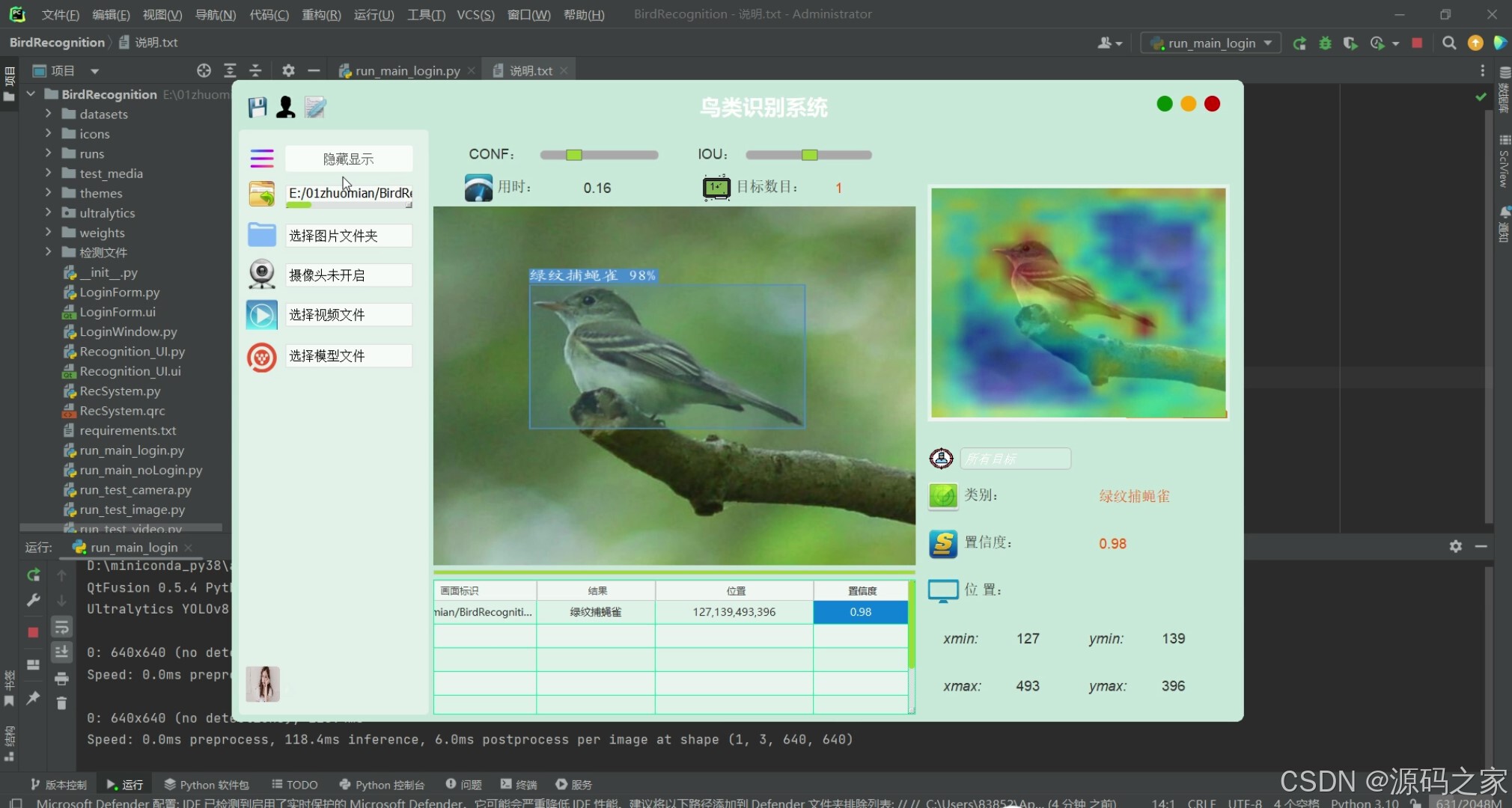Screen dimensions: 1512x808
Task: Open the 重构(R) menu
Action: (x=321, y=14)
